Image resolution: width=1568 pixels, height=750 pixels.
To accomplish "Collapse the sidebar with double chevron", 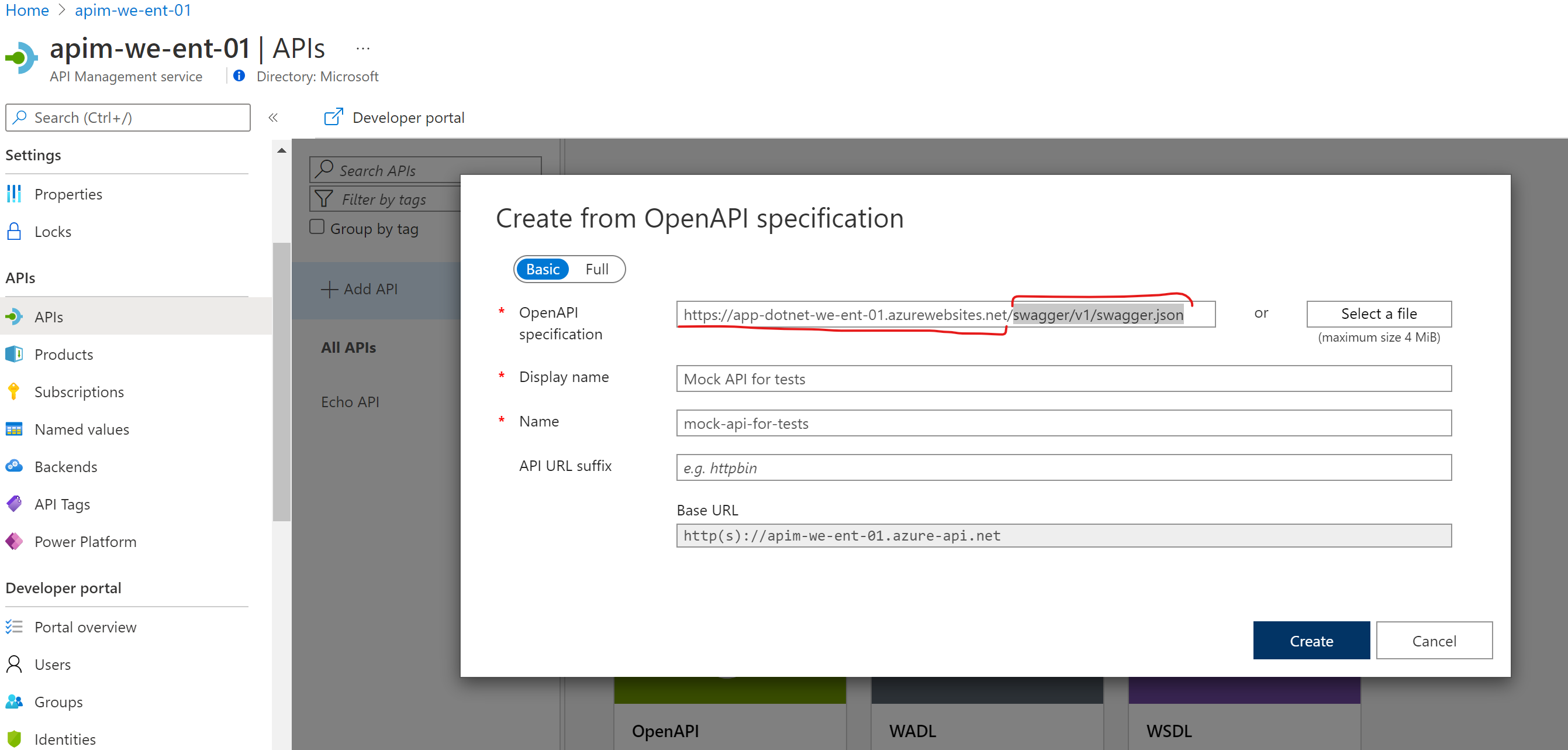I will coord(272,118).
